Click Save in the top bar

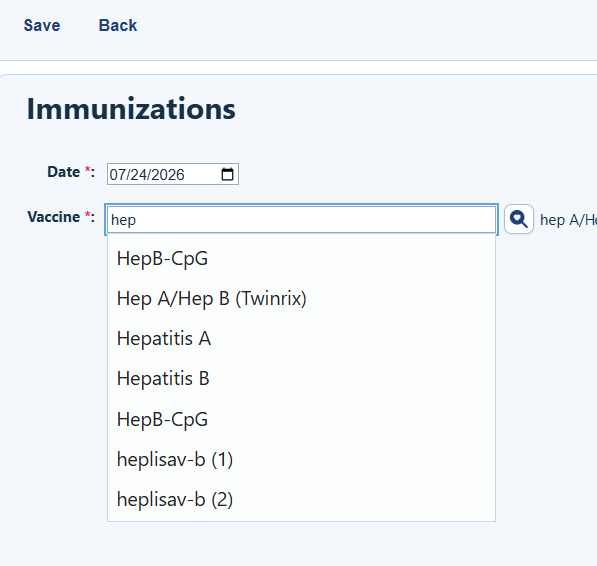[42, 26]
